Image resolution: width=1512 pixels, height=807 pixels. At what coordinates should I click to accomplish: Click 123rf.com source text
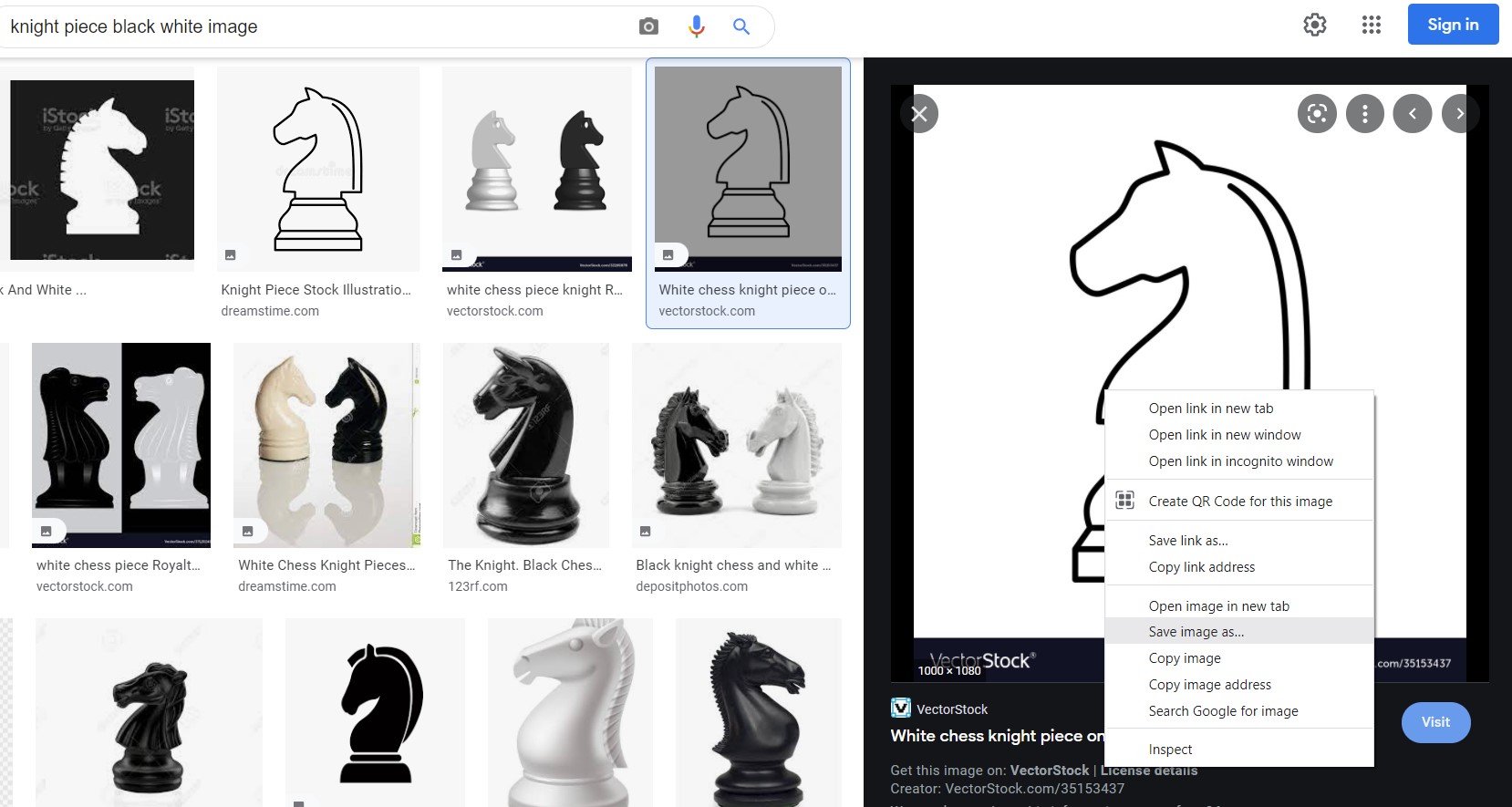coord(478,586)
